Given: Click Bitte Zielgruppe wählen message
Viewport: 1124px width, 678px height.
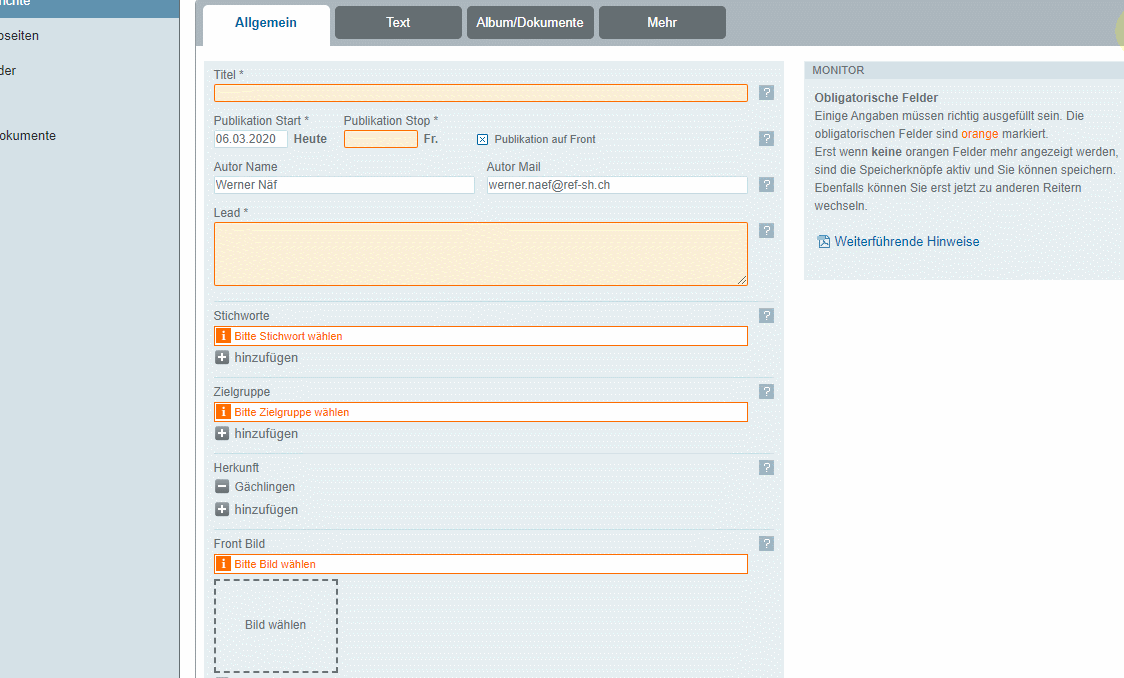Looking at the screenshot, I should coord(292,412).
